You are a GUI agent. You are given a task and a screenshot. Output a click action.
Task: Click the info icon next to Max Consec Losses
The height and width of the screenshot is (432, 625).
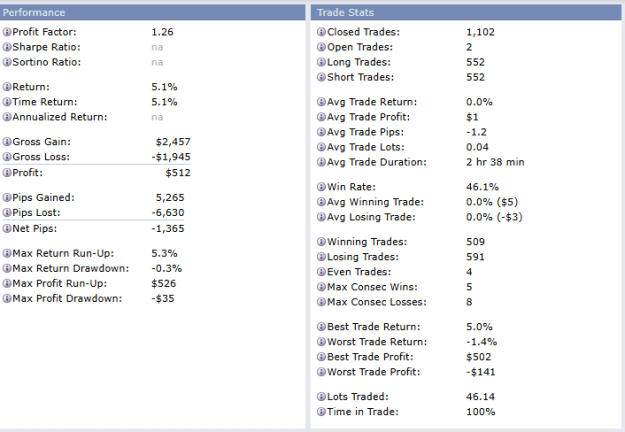[x=321, y=302]
